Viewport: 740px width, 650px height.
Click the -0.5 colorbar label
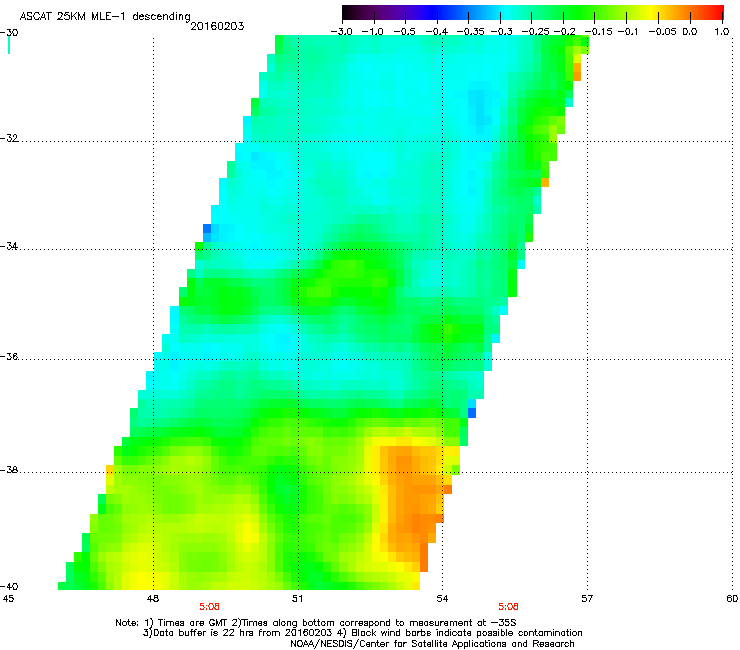click(404, 32)
